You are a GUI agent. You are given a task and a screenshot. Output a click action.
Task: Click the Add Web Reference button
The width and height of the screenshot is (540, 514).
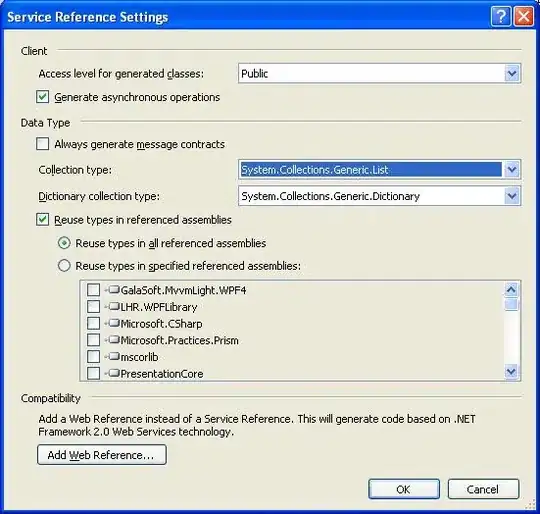(x=102, y=455)
